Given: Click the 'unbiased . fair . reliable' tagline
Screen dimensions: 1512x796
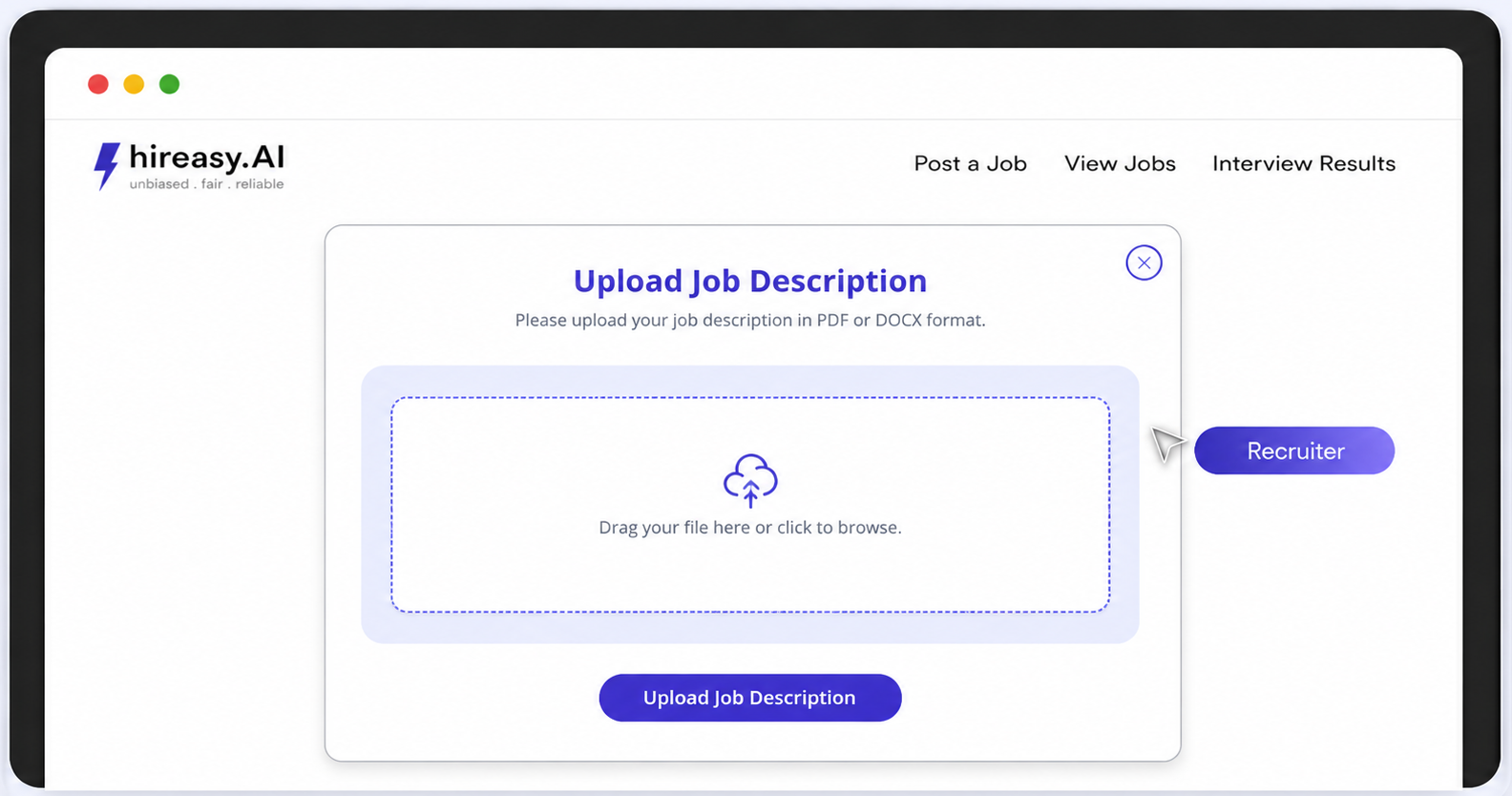Looking at the screenshot, I should click(x=206, y=184).
